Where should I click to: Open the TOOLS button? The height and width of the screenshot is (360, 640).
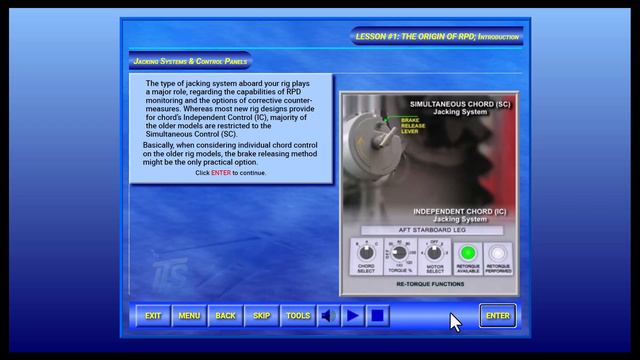point(298,316)
